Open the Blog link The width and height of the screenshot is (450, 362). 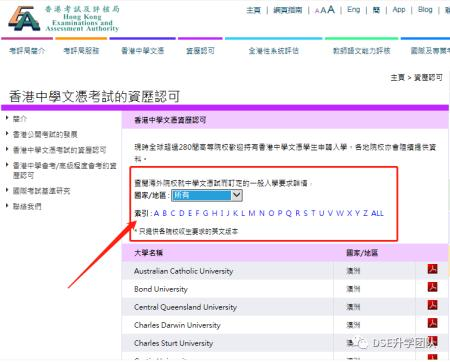click(x=425, y=10)
